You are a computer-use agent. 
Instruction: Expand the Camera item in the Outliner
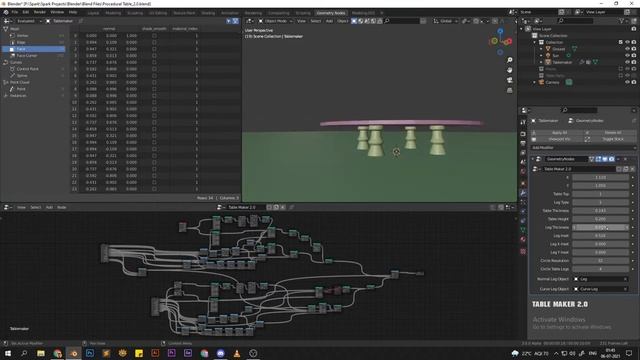pyautogui.click(x=535, y=82)
